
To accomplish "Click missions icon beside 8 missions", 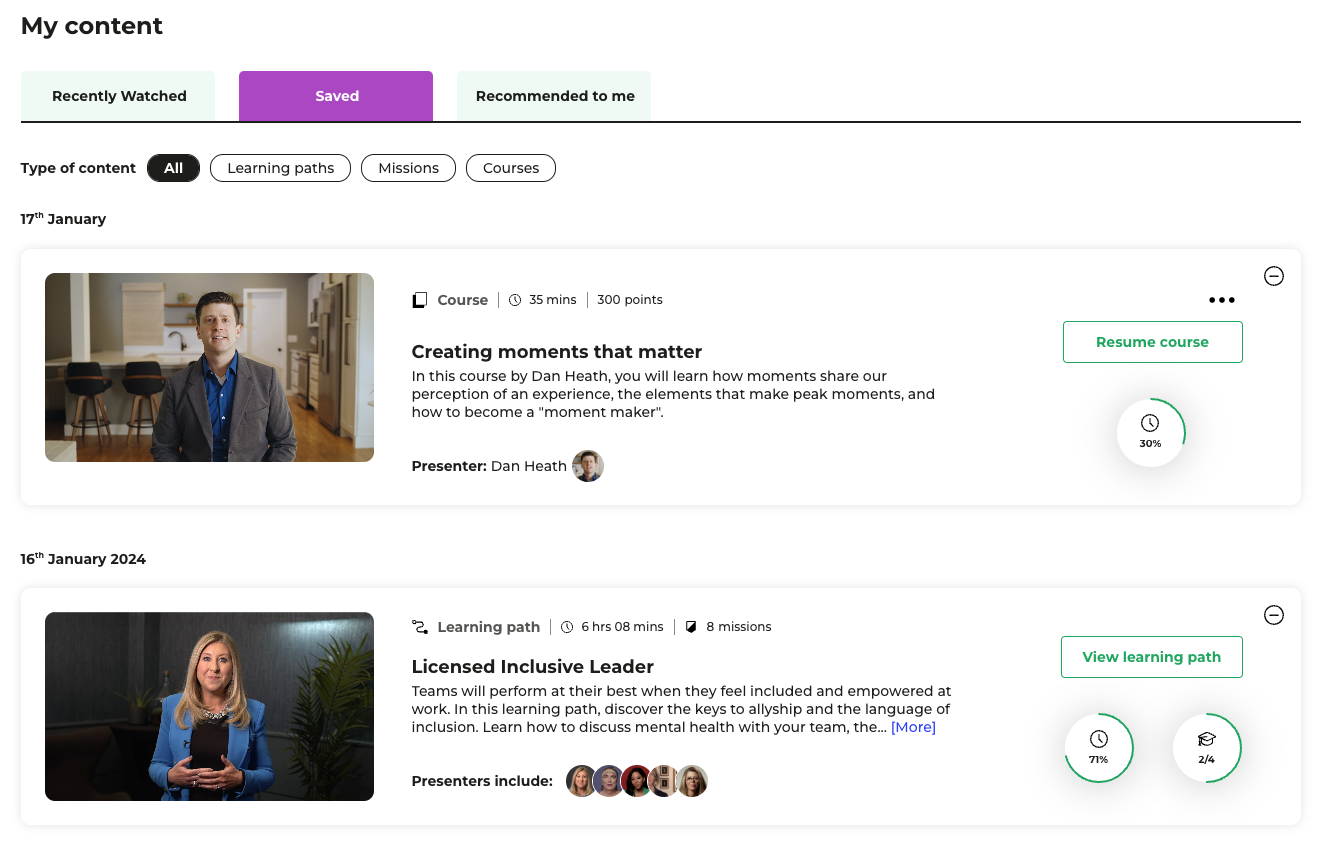I will coord(691,627).
